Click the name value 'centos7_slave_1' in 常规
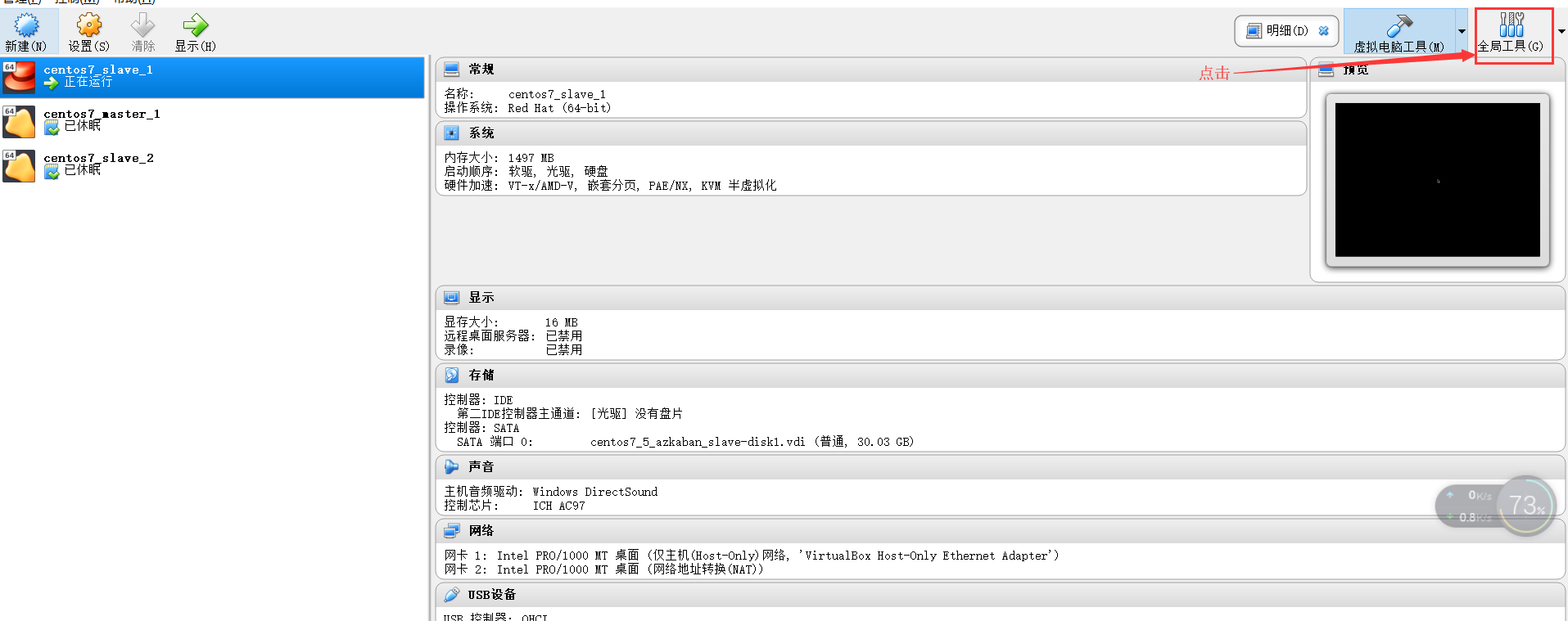Viewport: 1568px width, 621px height. (x=557, y=95)
